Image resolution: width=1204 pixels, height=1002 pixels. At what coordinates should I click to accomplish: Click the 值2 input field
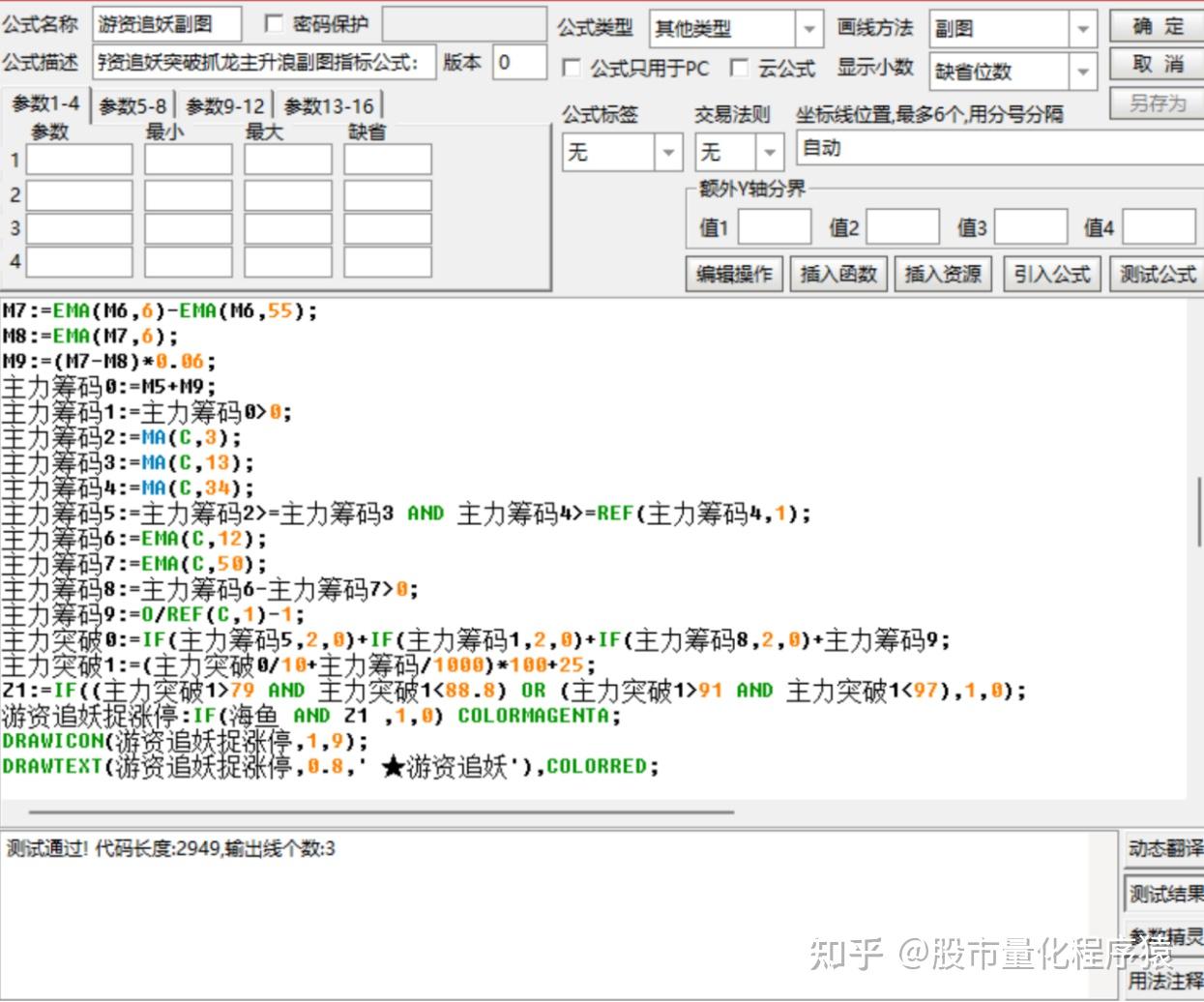[903, 226]
